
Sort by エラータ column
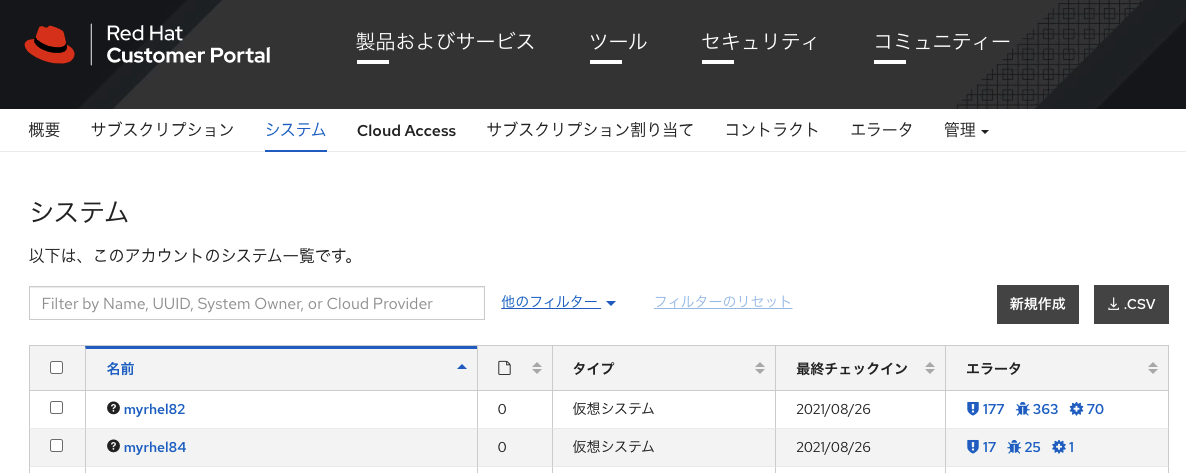(x=1153, y=369)
